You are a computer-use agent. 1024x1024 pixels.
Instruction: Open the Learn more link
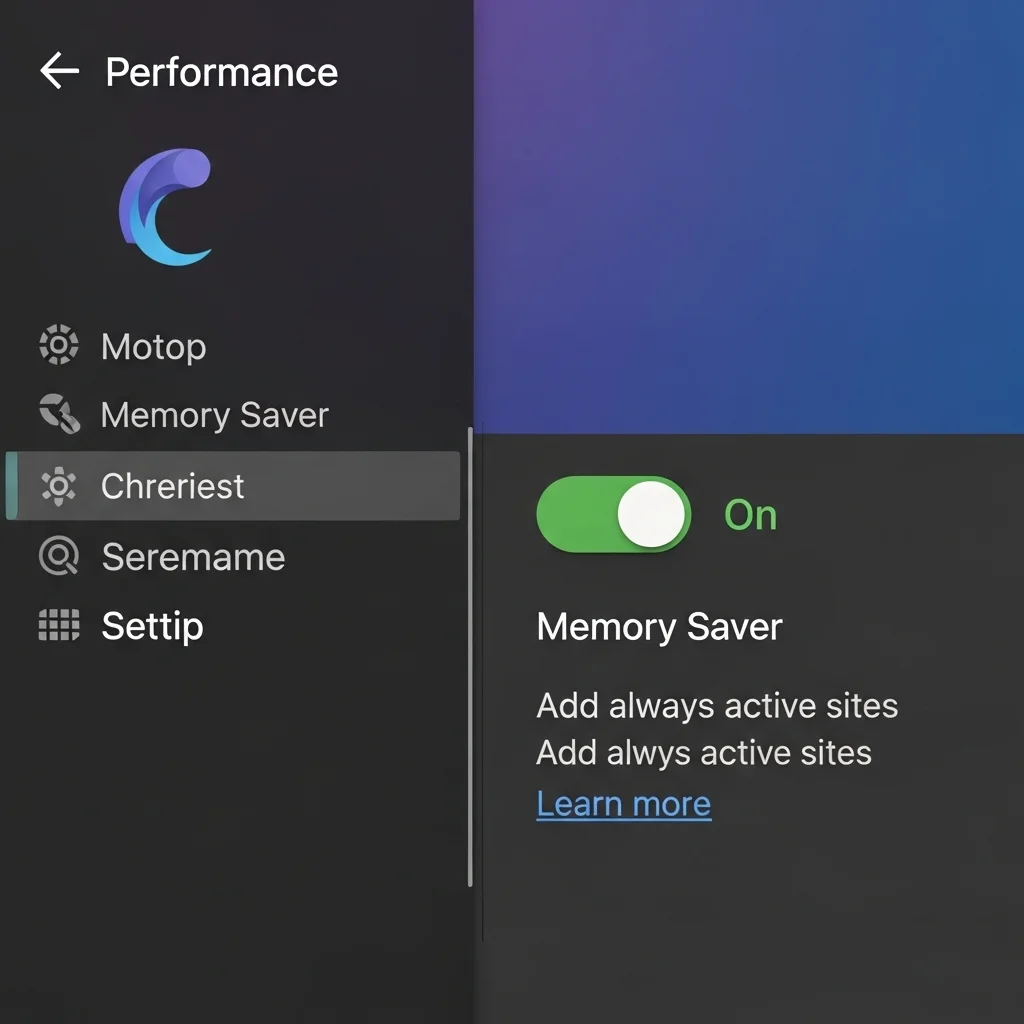click(623, 804)
